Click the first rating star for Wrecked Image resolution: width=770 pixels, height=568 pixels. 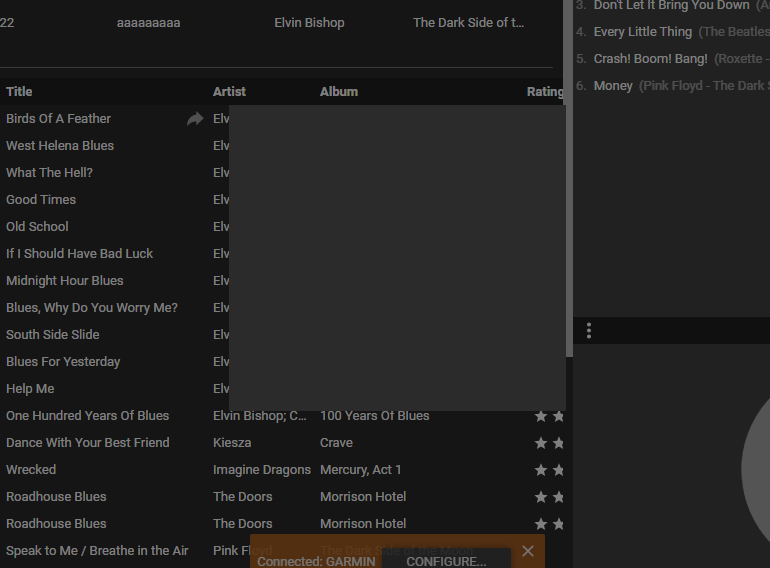[x=541, y=470]
